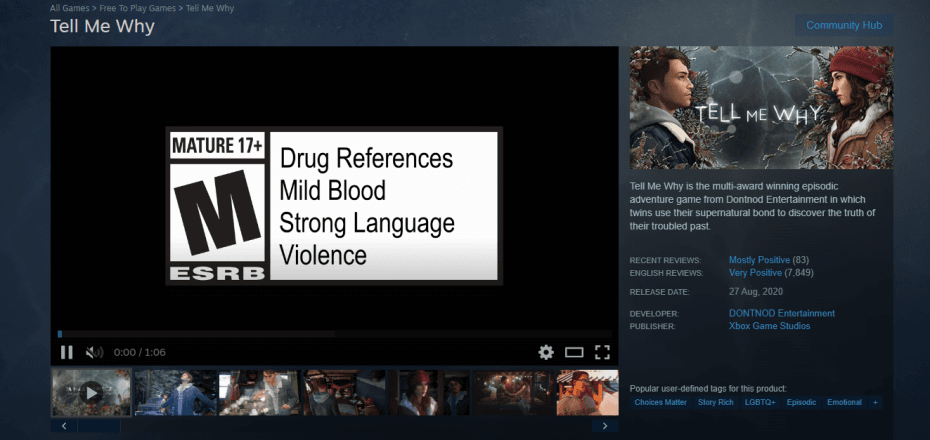The image size is (930, 440).
Task: Open Xbox Game Studios publisher page
Action: (769, 326)
